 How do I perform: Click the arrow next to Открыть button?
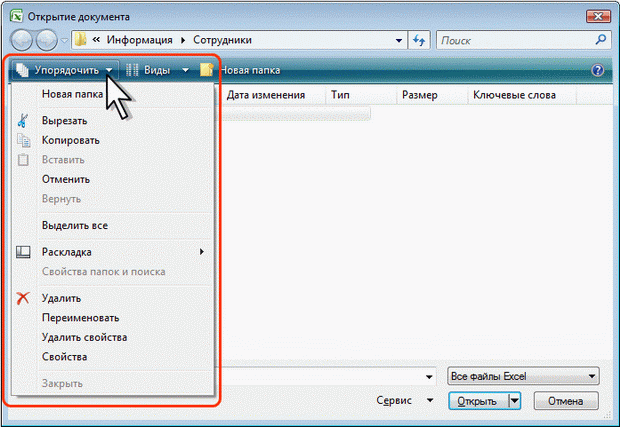pos(515,401)
